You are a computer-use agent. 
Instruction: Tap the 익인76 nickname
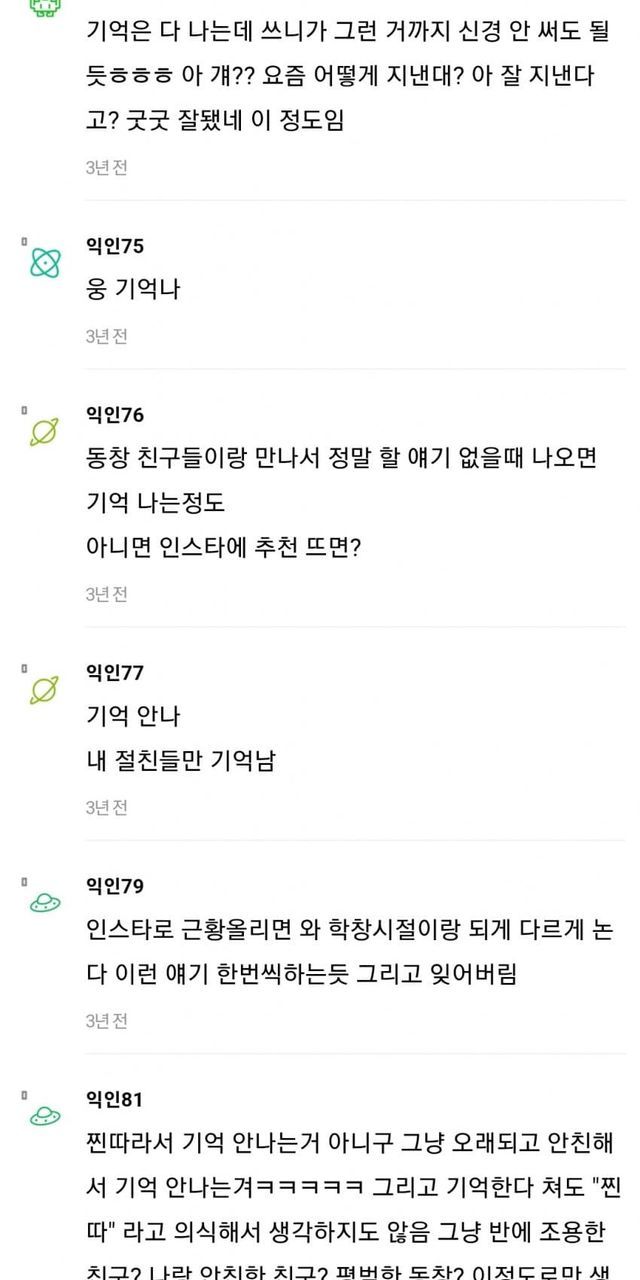click(x=115, y=415)
